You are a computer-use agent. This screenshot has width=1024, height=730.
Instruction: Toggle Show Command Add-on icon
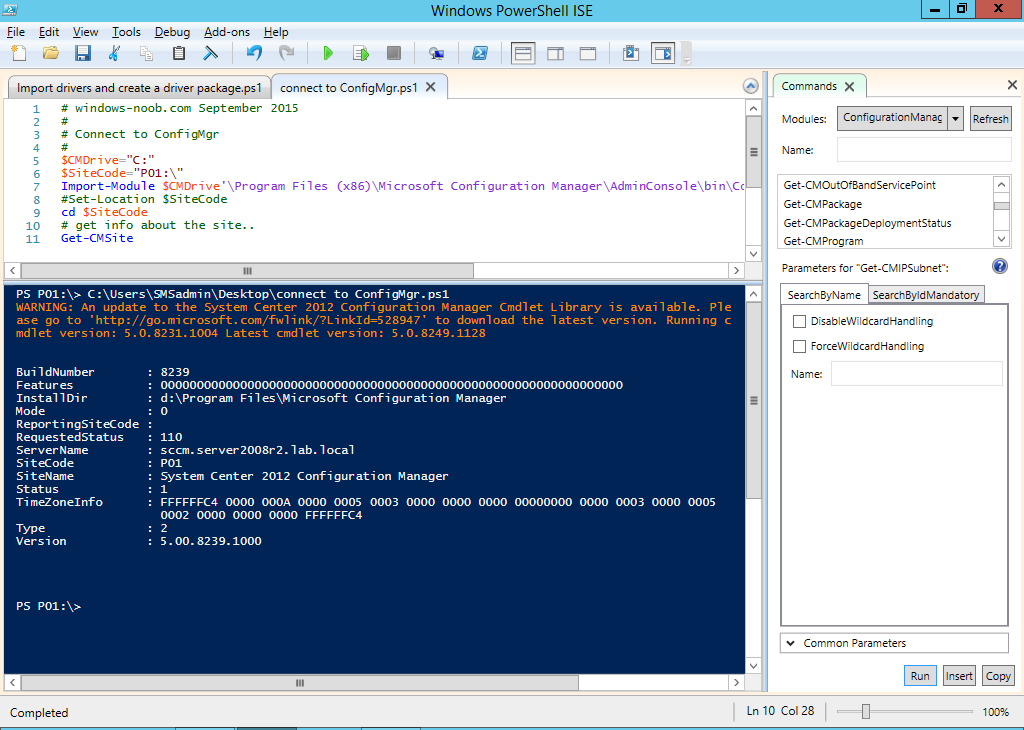(663, 54)
